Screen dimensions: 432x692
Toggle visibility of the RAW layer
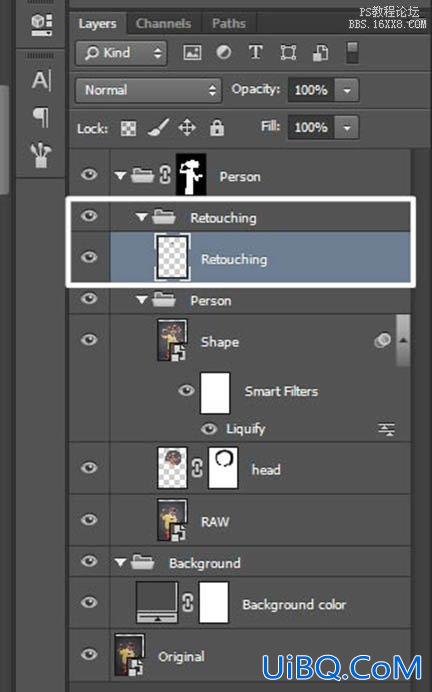coord(90,520)
